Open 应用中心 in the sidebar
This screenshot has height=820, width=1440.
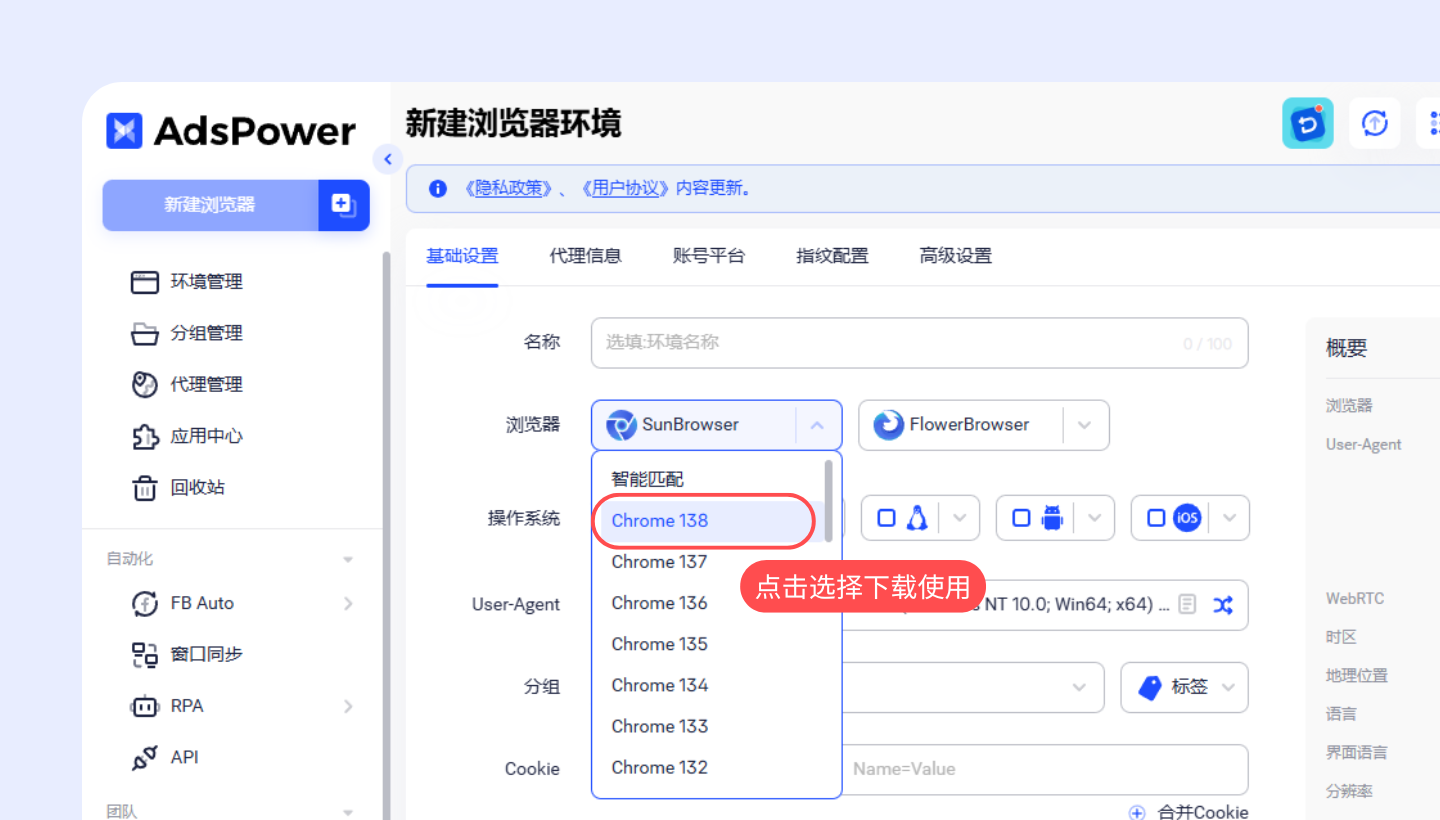(x=206, y=436)
